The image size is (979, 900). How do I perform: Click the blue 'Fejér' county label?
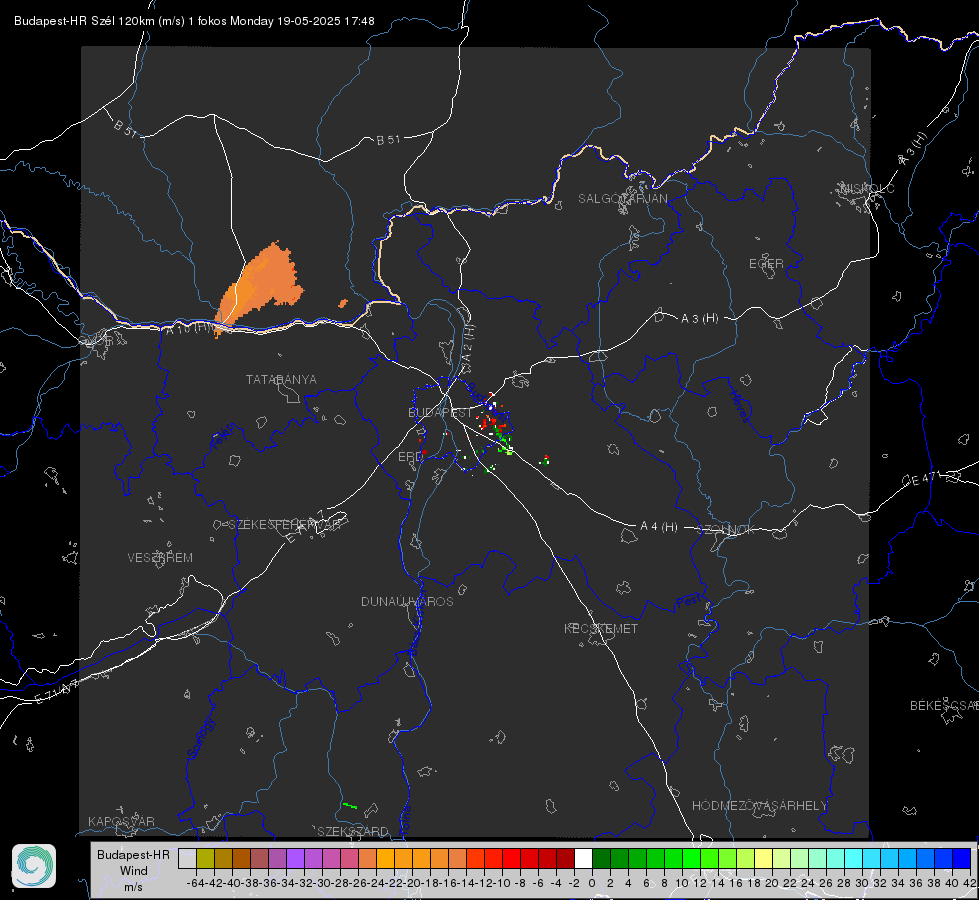pyautogui.click(x=222, y=437)
